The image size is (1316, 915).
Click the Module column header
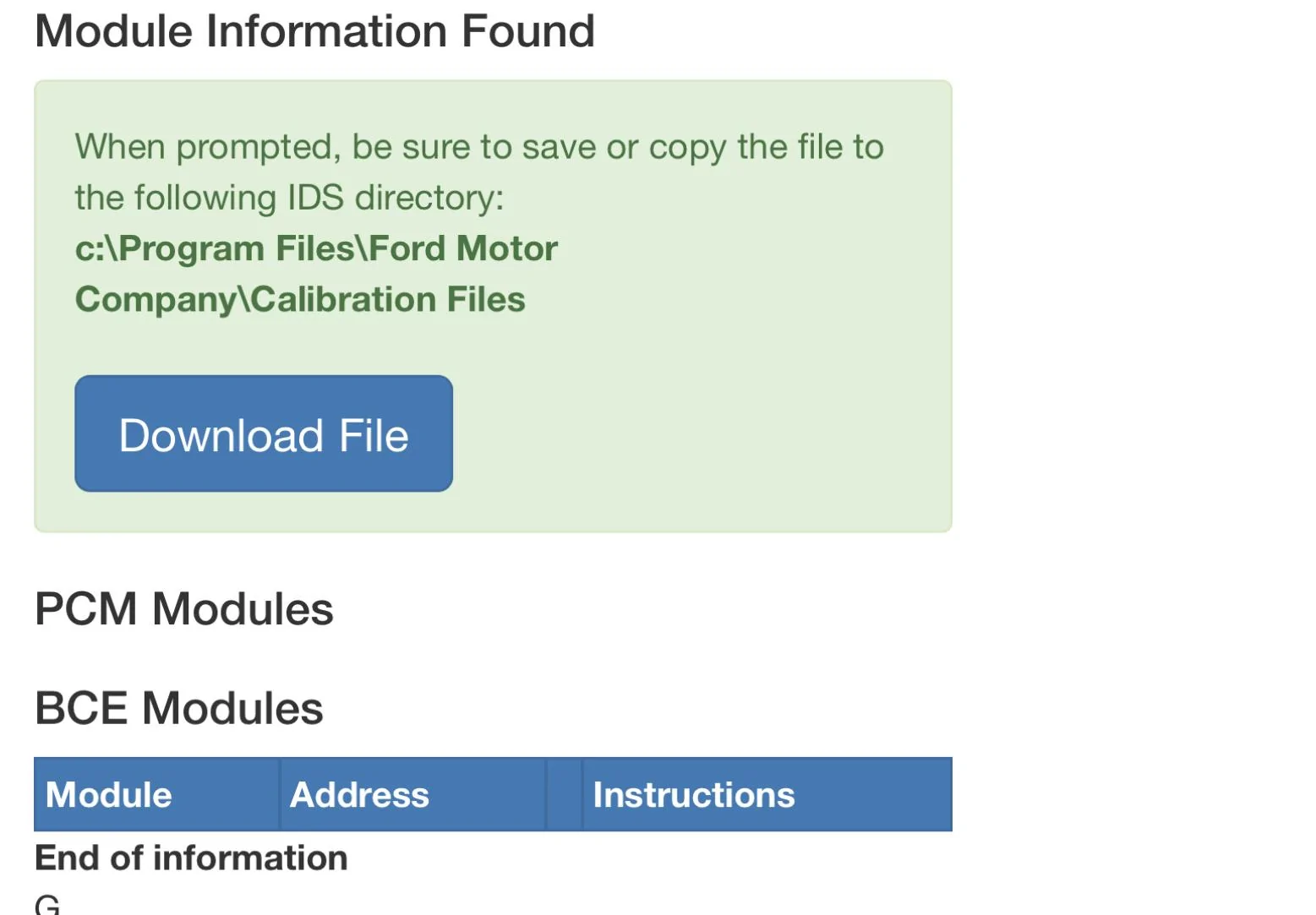tap(109, 795)
